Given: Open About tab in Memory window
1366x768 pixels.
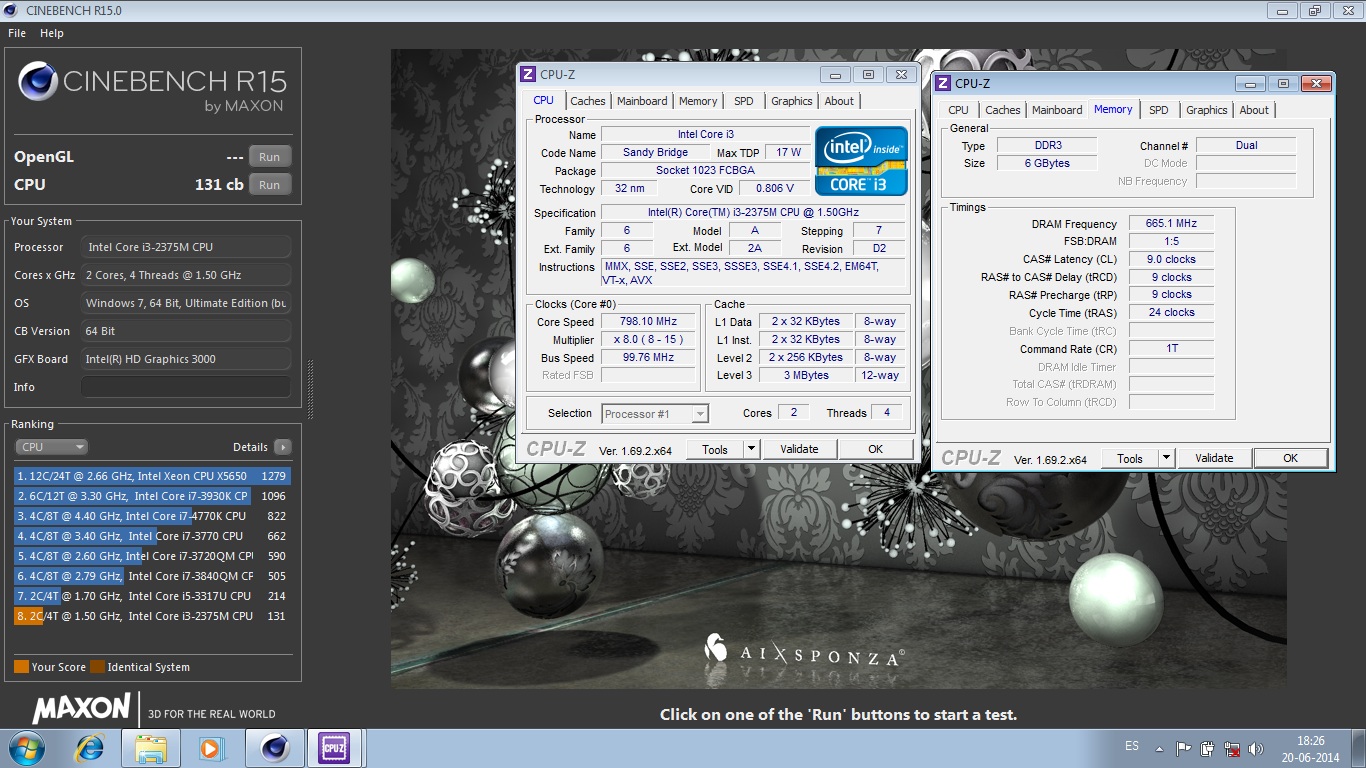Looking at the screenshot, I should click(x=1254, y=110).
